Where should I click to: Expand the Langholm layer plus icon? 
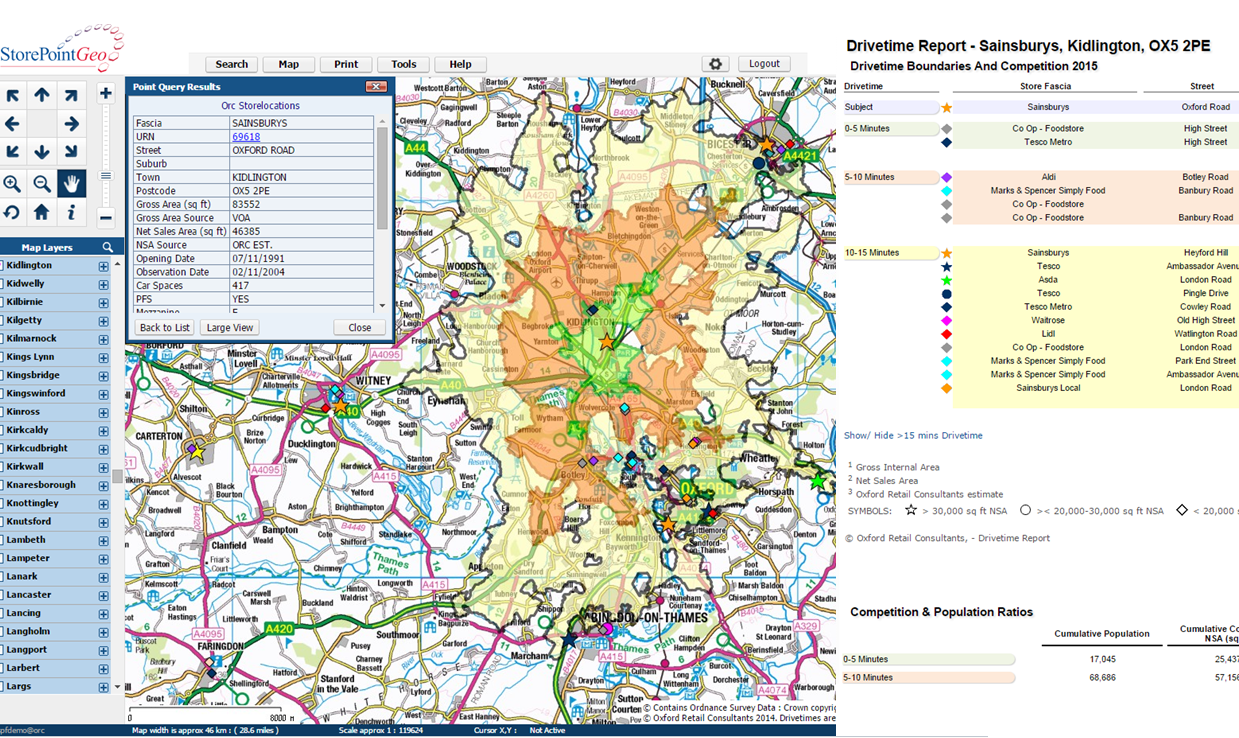103,632
